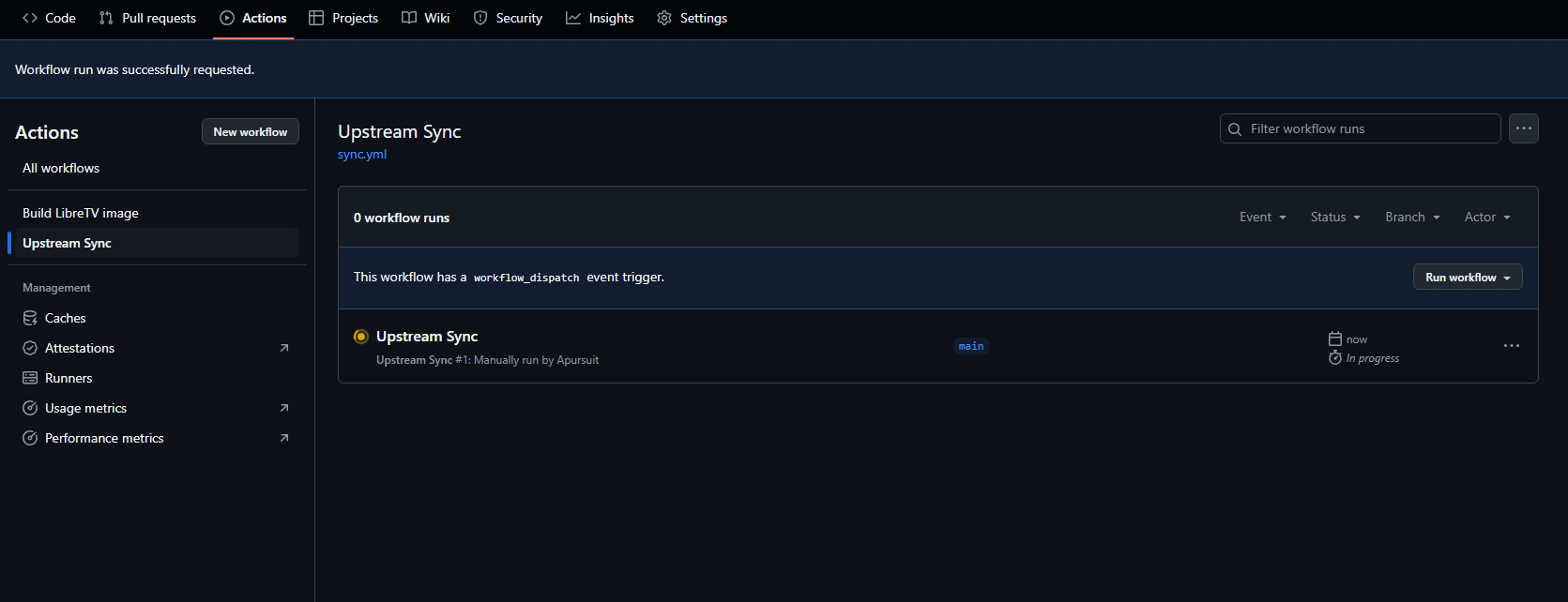Open the sync.yml file link
Viewport: 1568px width, 602px height.
pos(362,155)
